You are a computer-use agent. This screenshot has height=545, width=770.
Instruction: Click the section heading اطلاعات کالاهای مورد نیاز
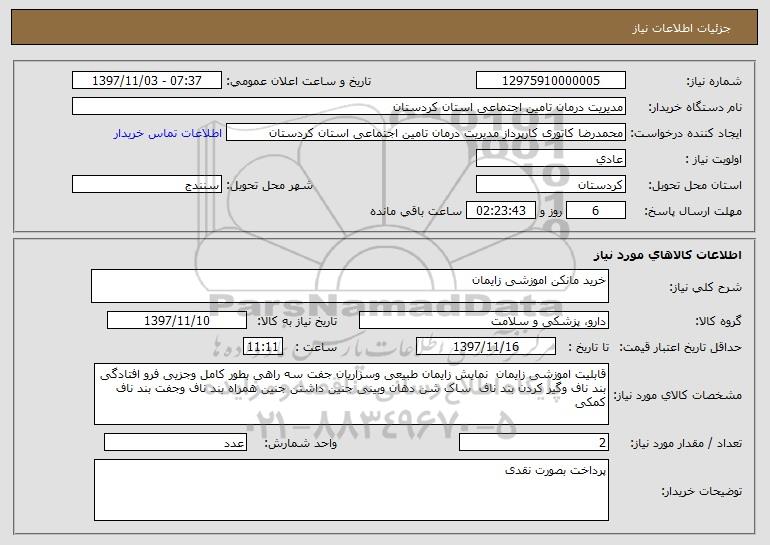pos(667,255)
